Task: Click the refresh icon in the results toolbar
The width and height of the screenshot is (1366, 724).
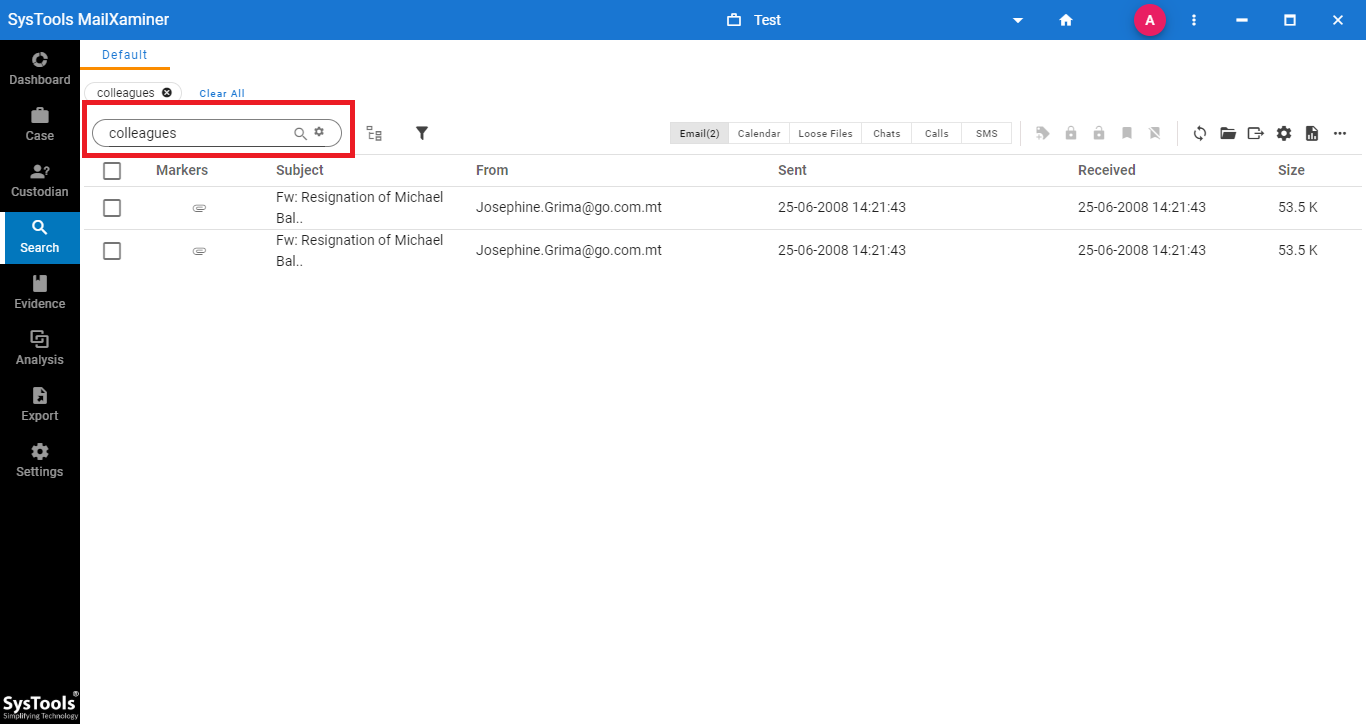Action: pyautogui.click(x=1200, y=133)
